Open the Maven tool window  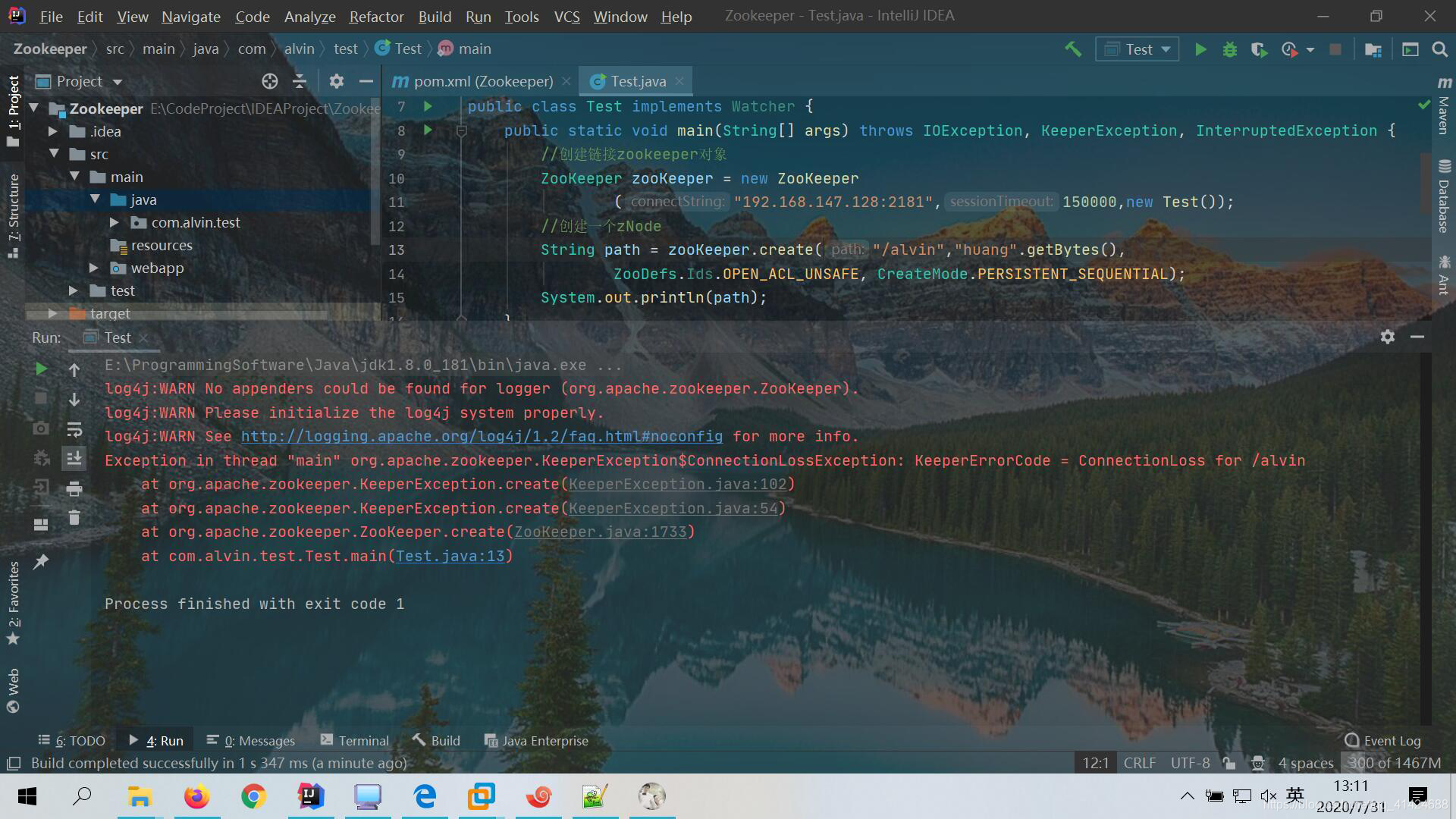(1444, 106)
